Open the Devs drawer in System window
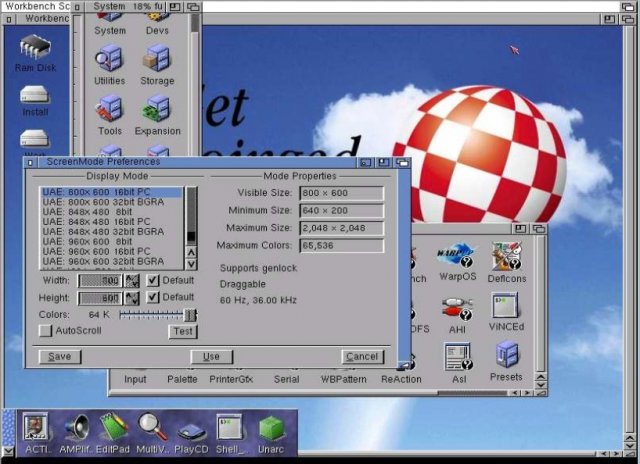The height and width of the screenshot is (464, 640). 157,24
